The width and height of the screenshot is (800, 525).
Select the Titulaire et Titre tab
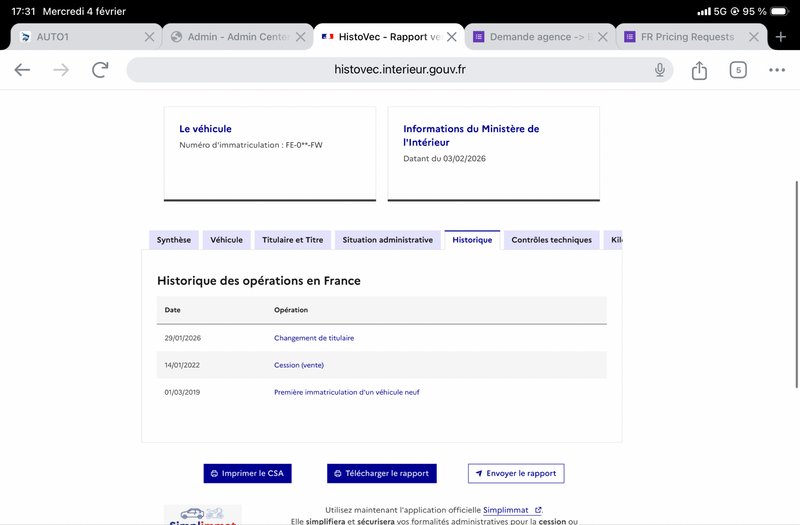pos(293,240)
